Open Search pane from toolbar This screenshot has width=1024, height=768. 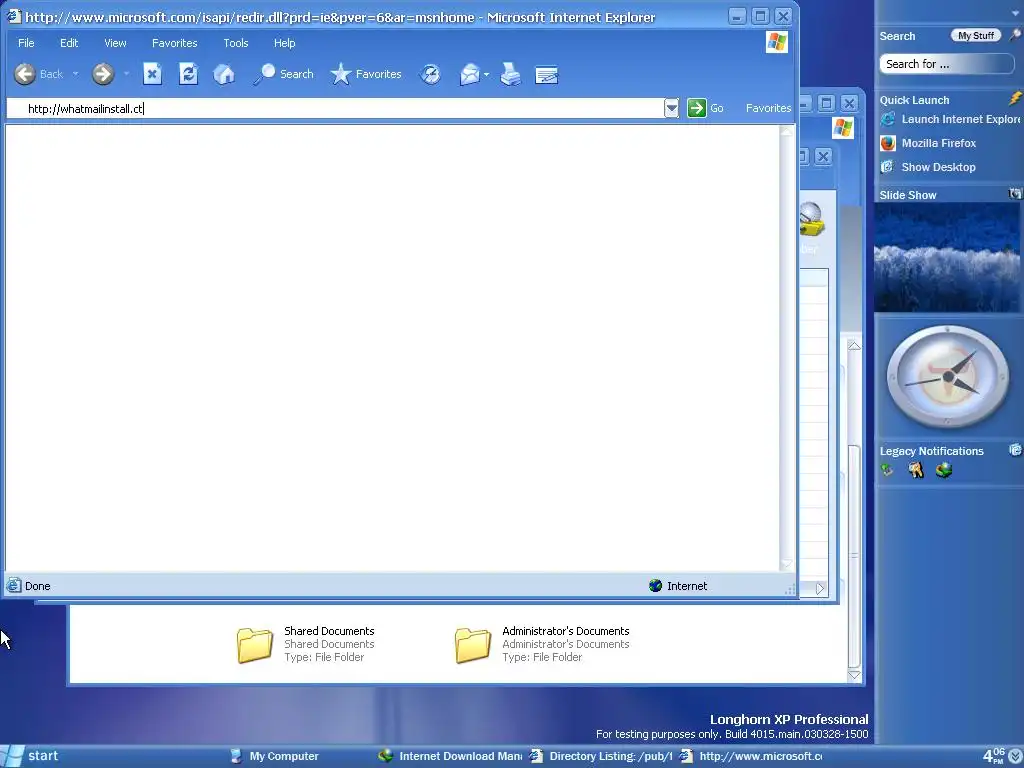click(x=283, y=74)
